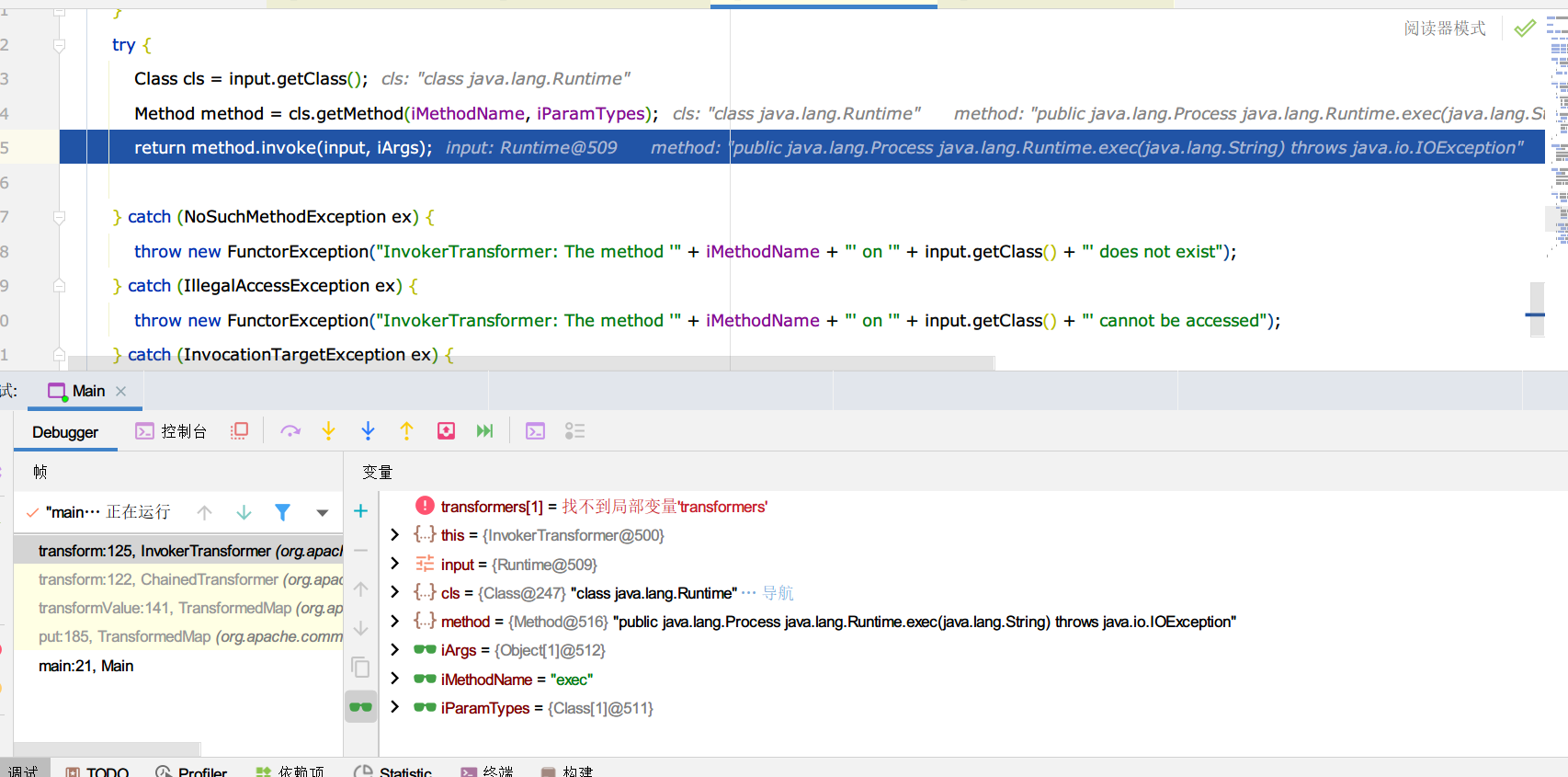Screen dimensions: 1568x777
Task: Select next frame with down arrow
Action: [x=244, y=512]
